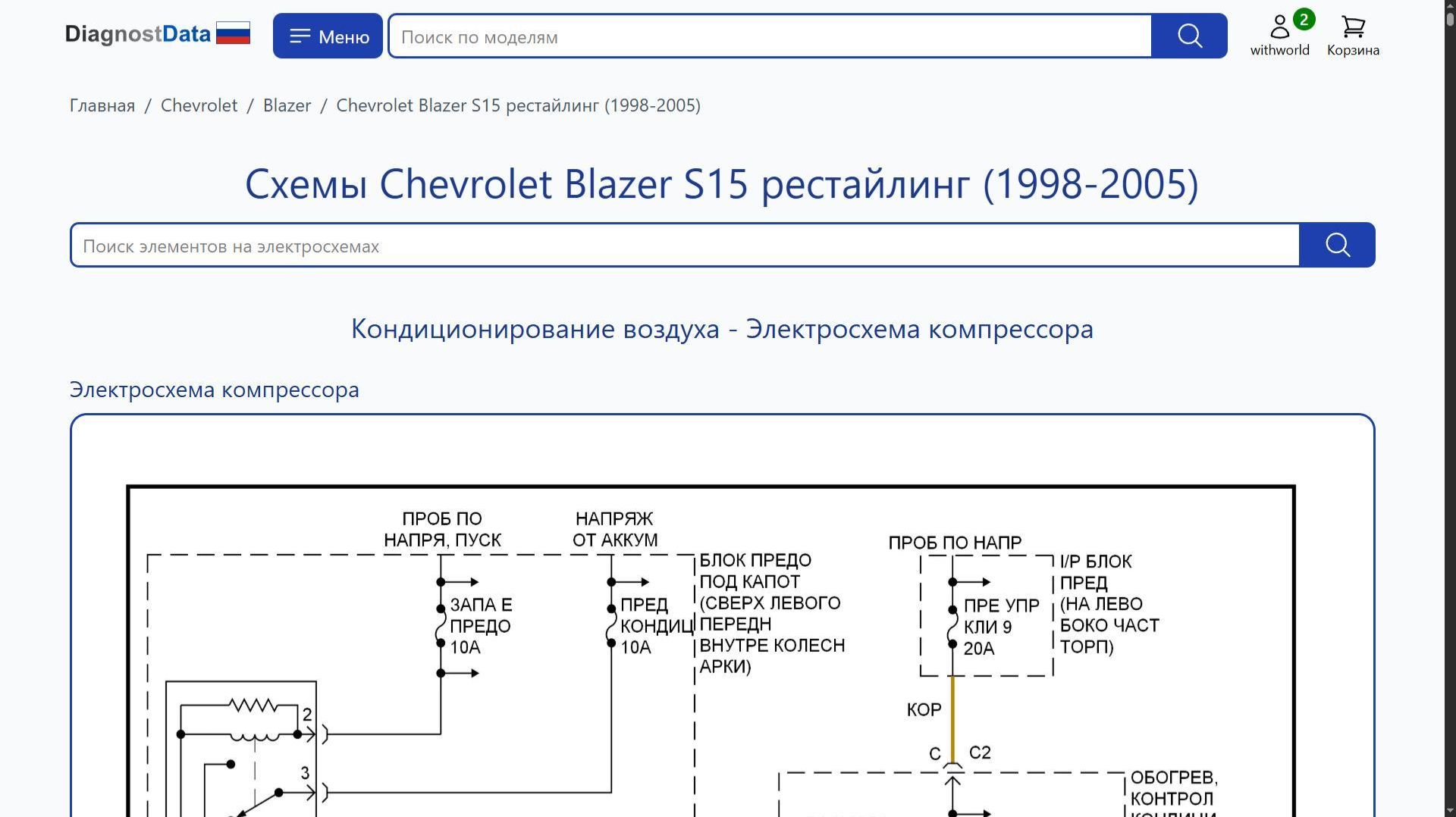Click the БЛОК ПРЕДО ПОД КАПОТ label
The image size is (1456, 817).
(772, 613)
